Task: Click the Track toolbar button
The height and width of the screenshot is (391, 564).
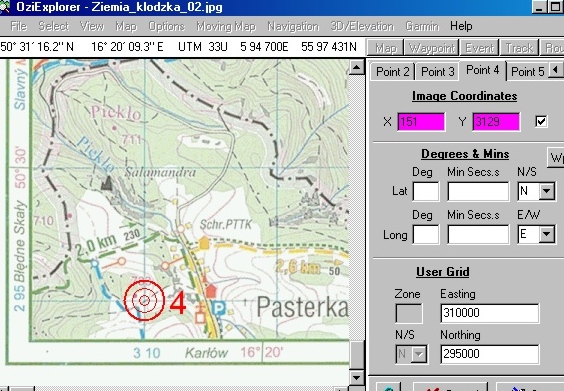Action: (519, 48)
